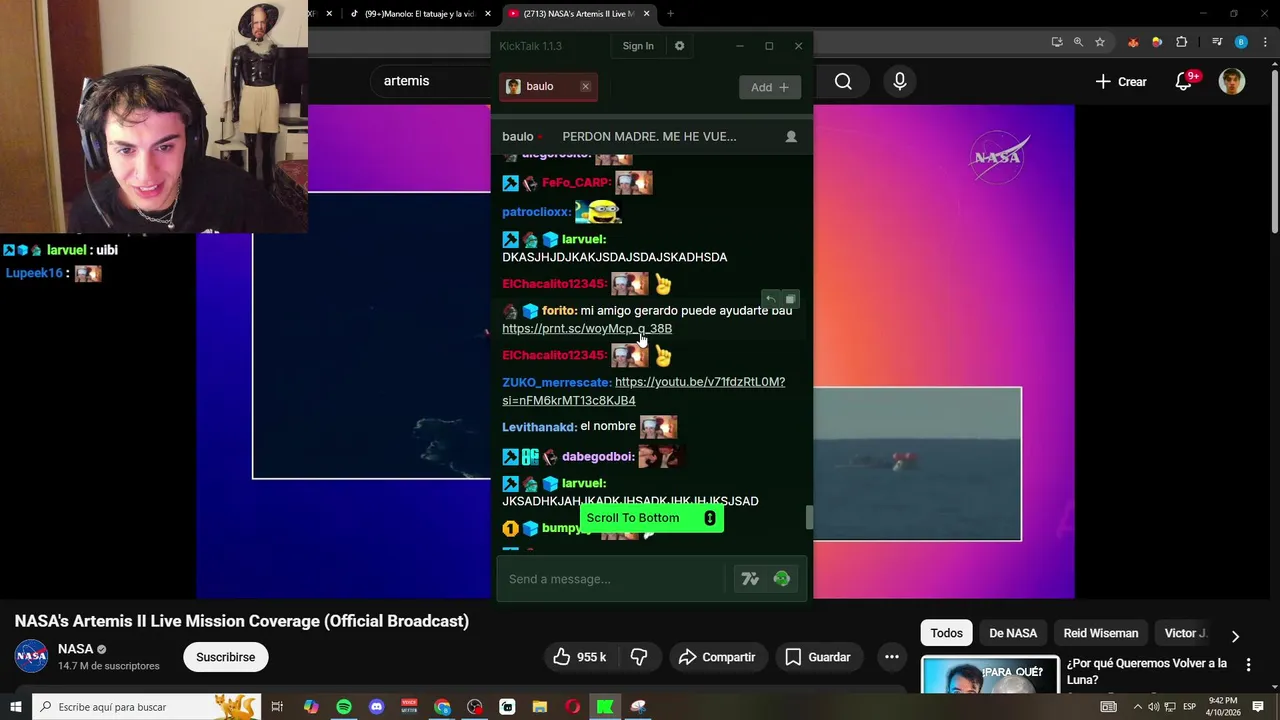Select username patroclioxx in chat
This screenshot has height=720, width=1280.
[535, 212]
